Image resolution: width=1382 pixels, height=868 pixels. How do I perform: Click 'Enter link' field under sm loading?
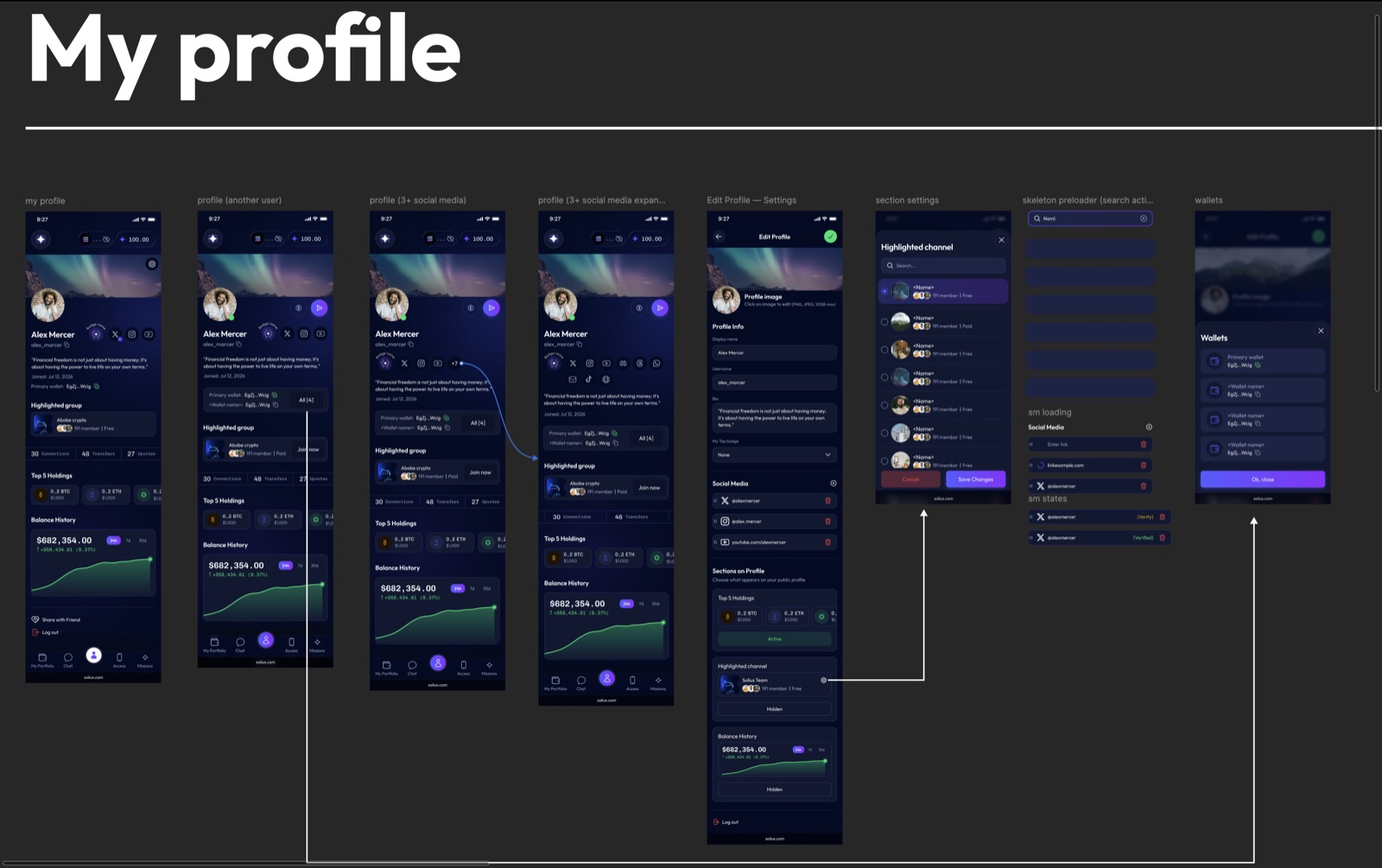[1090, 445]
